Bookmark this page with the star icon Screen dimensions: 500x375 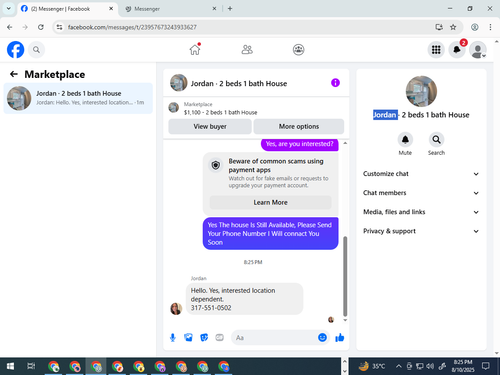(x=453, y=27)
